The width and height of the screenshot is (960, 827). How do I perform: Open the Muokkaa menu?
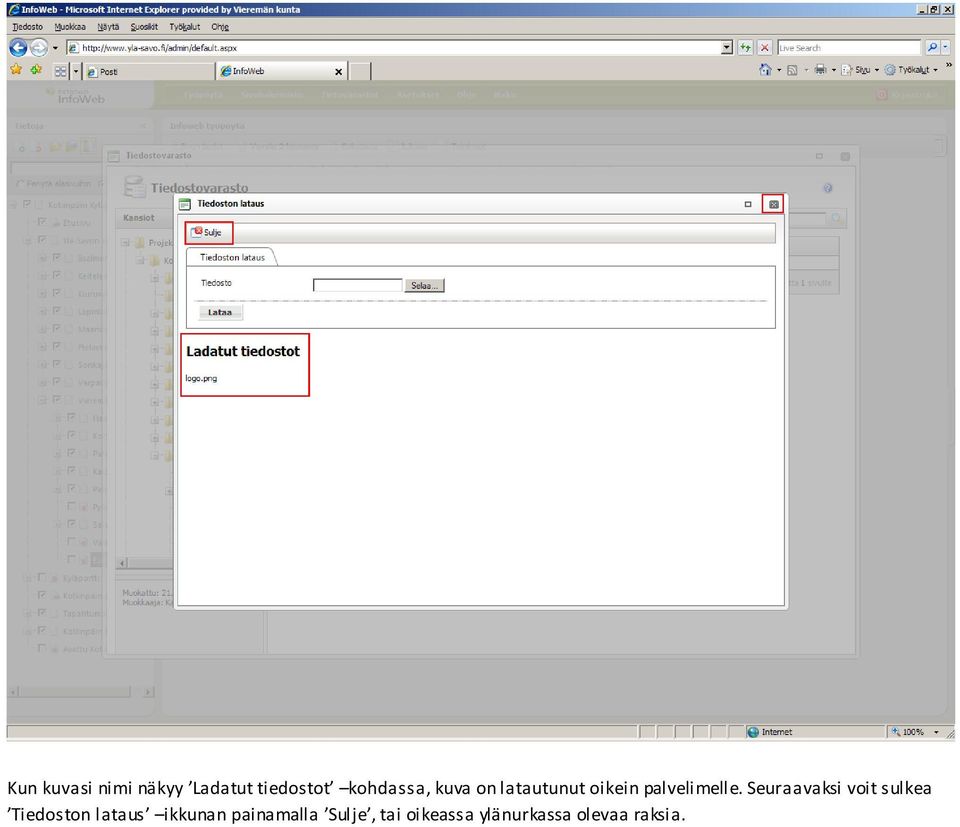pos(70,27)
